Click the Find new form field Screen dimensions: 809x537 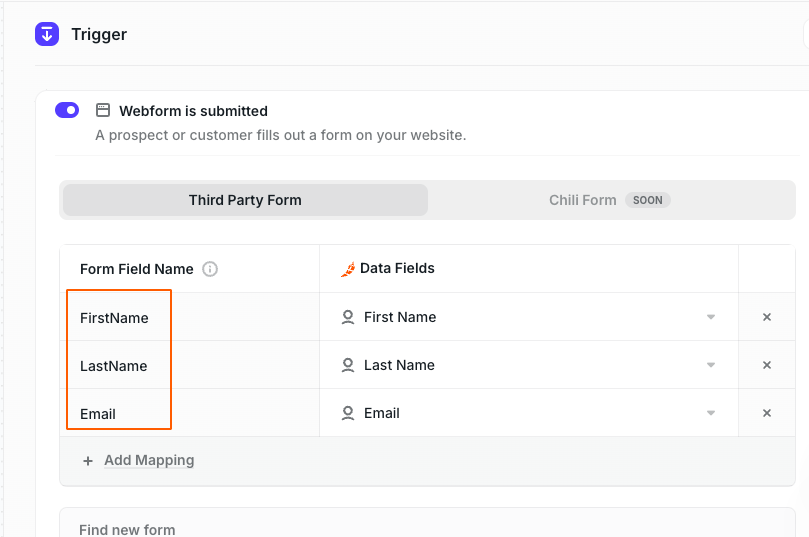tap(427, 523)
